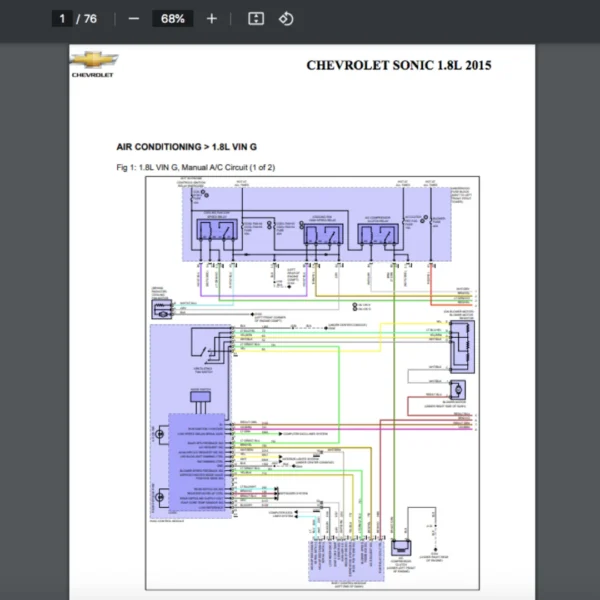Click the Chevrolet bowtie logo
Viewport: 600px width, 600px height.
click(x=94, y=62)
